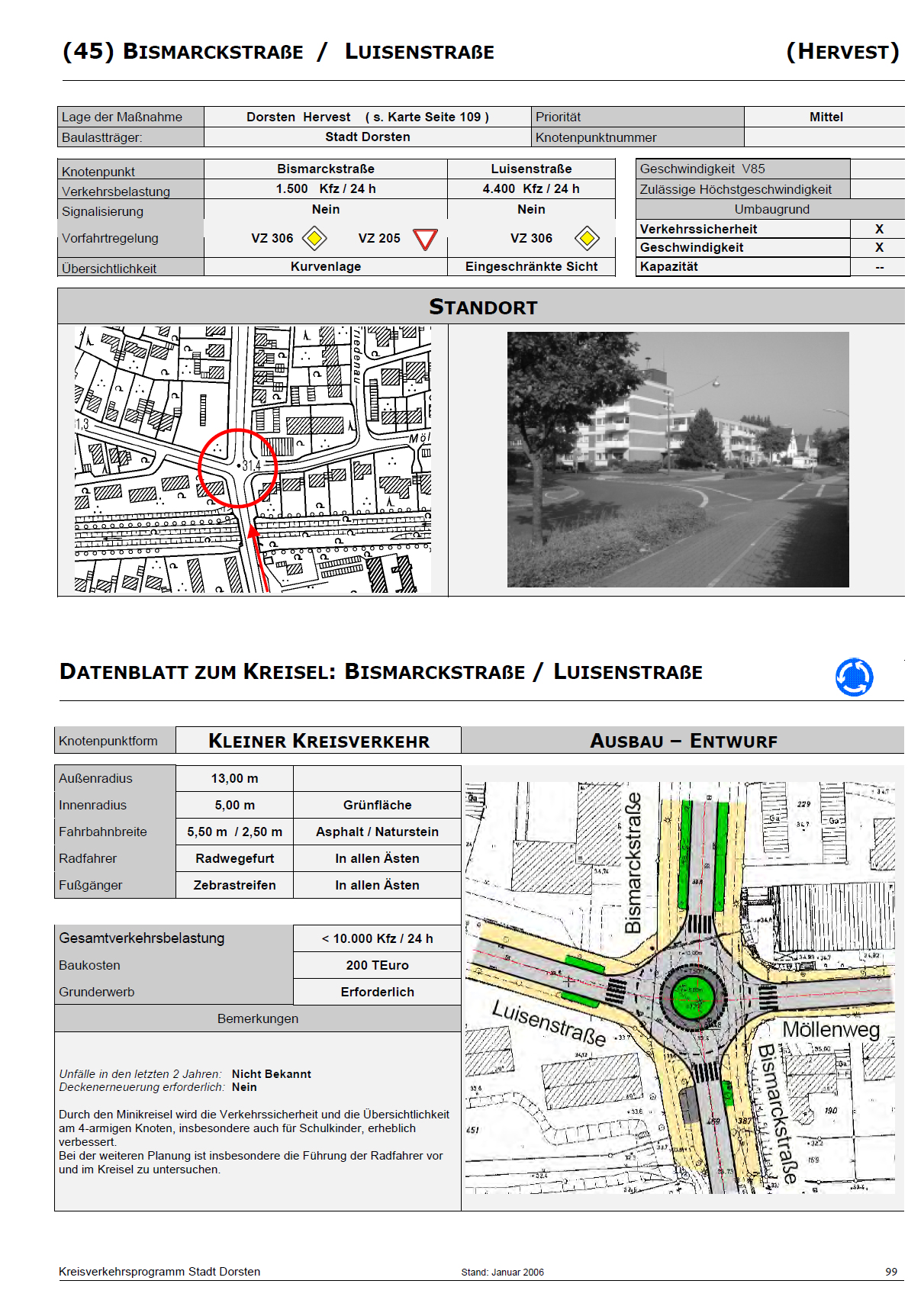Click the dashes beside Kapazität
The height and width of the screenshot is (1316, 908).
[879, 267]
